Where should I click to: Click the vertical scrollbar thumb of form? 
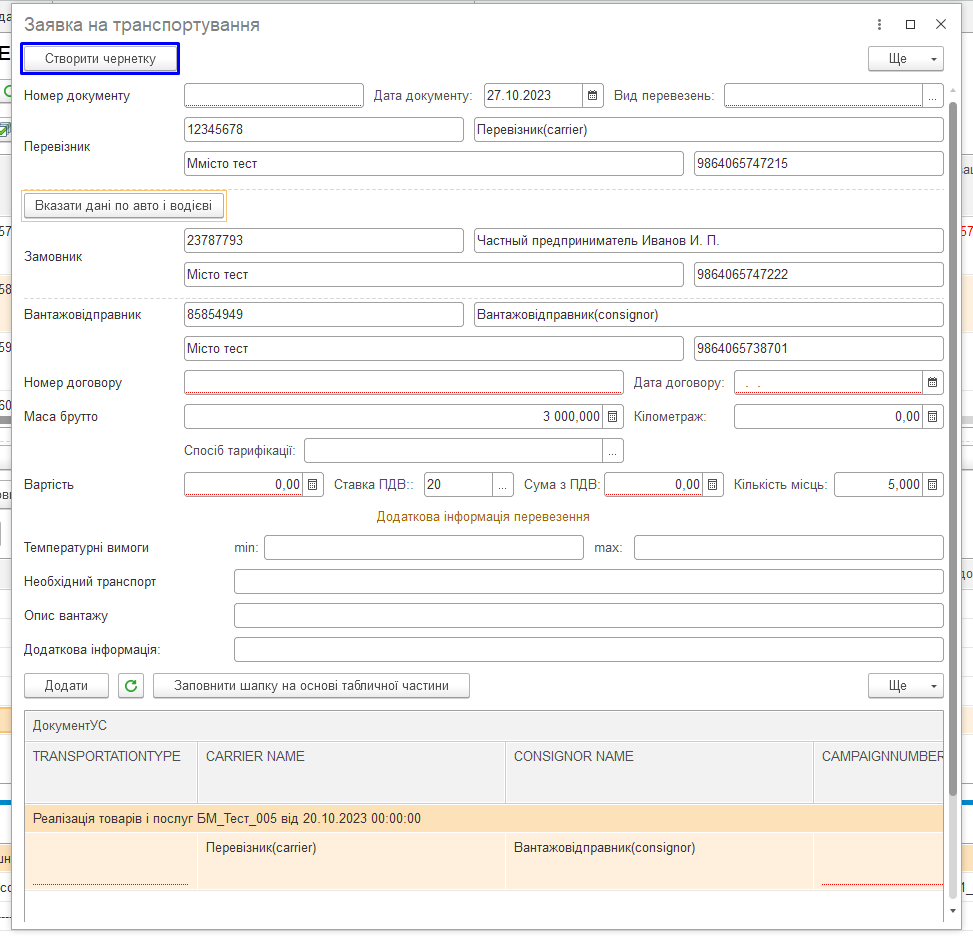tap(953, 448)
